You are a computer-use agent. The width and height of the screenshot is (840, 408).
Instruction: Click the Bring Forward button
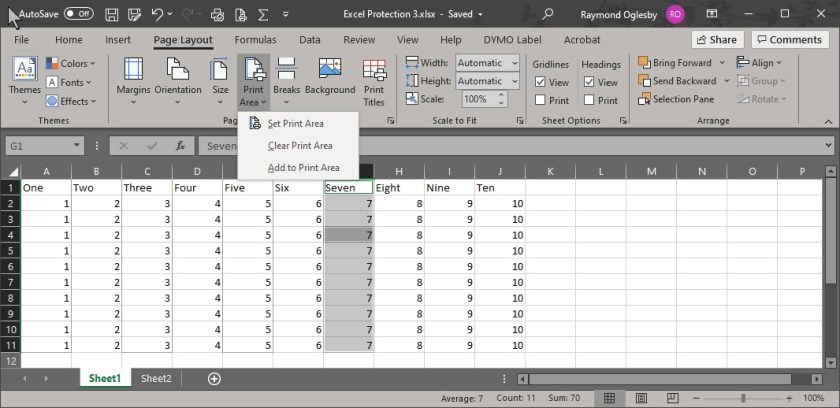(x=677, y=63)
